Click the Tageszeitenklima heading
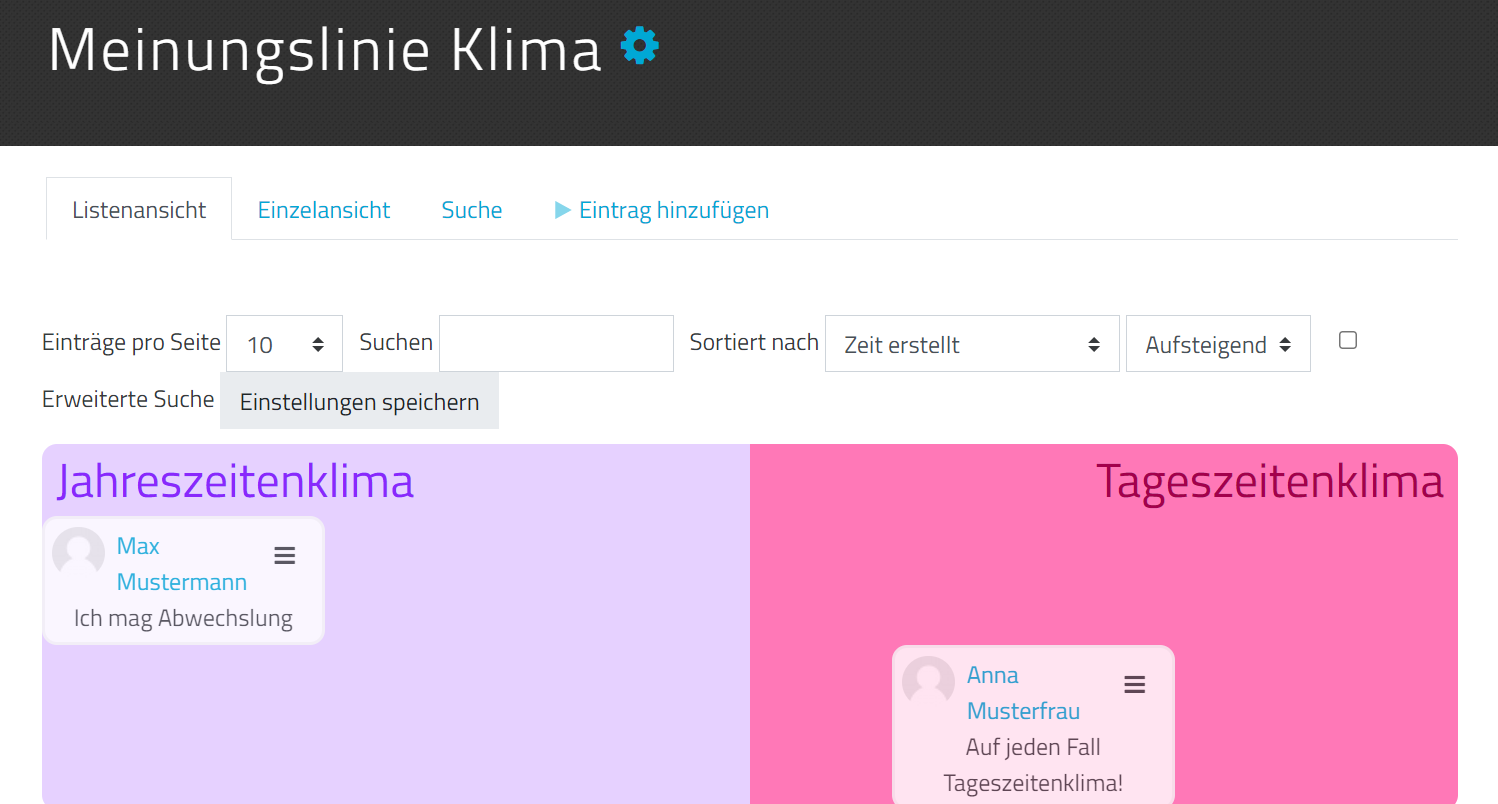Screen dimensions: 1498x804 pyautogui.click(x=1269, y=481)
